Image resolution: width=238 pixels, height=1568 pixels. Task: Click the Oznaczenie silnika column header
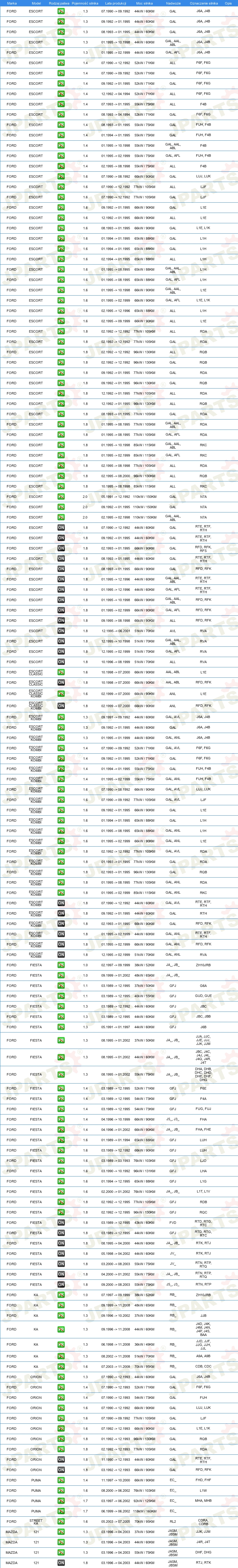point(203,3)
